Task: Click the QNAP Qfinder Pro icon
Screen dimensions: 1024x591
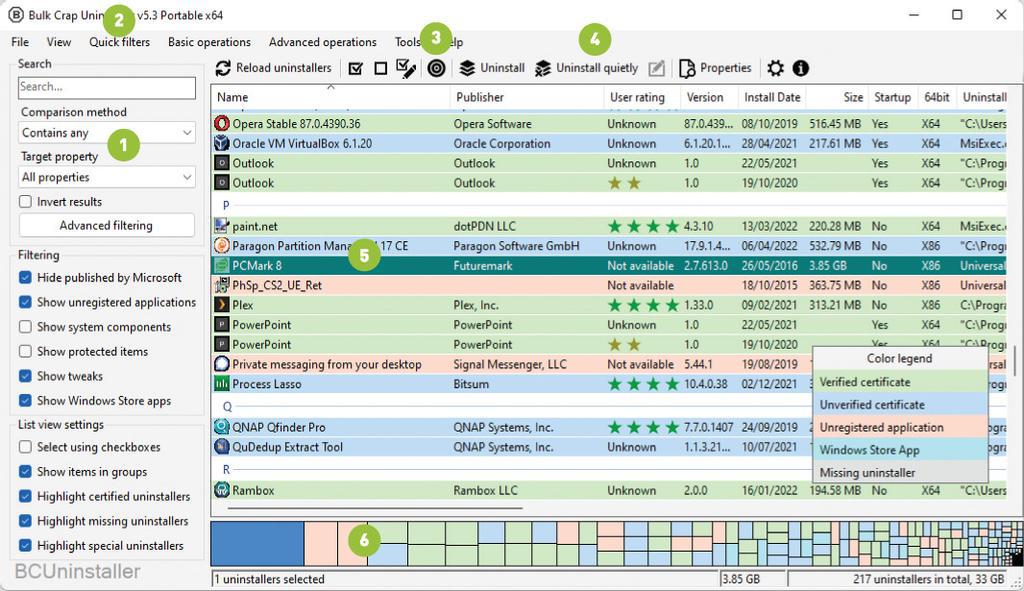Action: (222, 427)
